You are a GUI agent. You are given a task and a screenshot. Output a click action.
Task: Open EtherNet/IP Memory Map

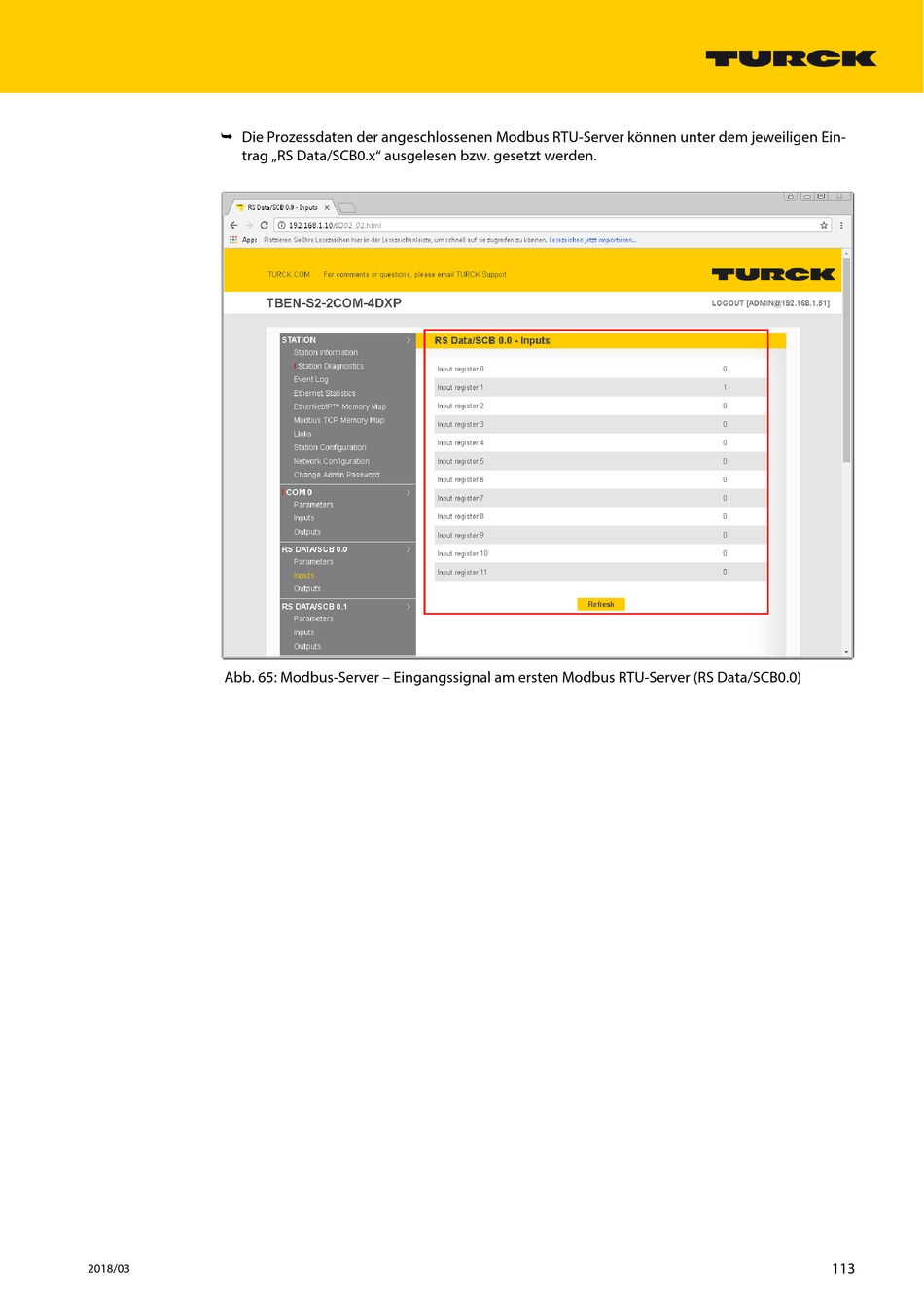coord(339,407)
